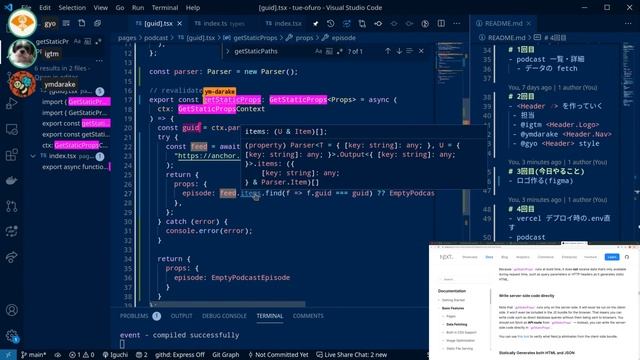
Task: Toggle Match Whole Word in find widget
Action: tap(329, 51)
